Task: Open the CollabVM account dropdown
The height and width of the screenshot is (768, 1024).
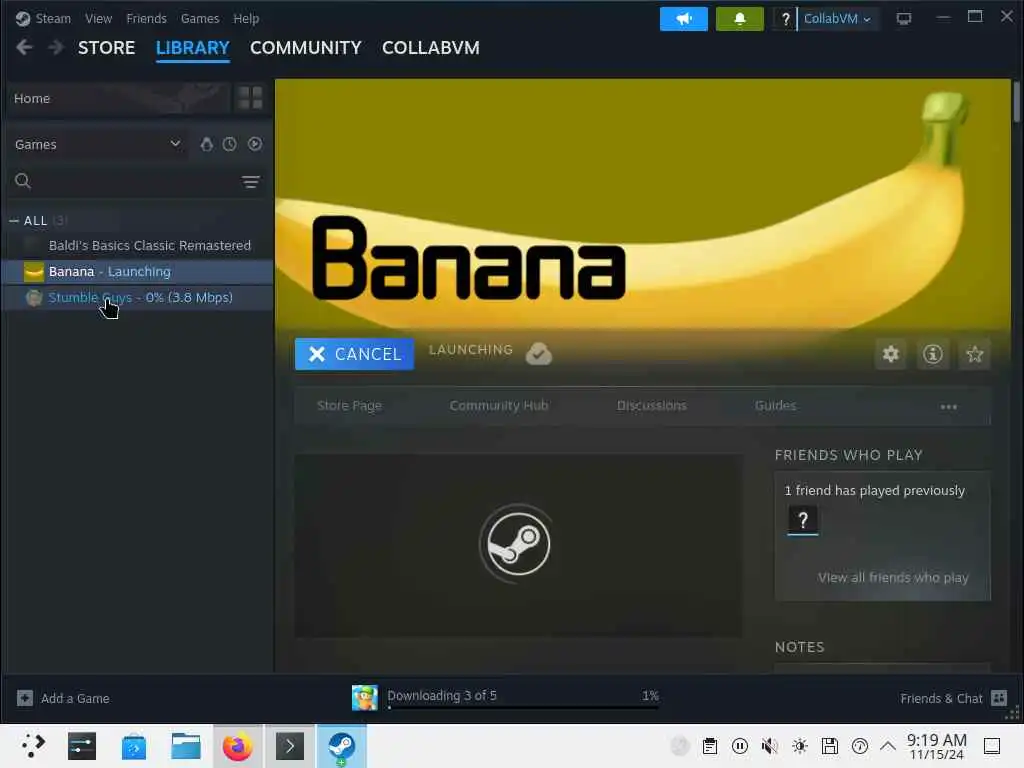Action: [837, 19]
